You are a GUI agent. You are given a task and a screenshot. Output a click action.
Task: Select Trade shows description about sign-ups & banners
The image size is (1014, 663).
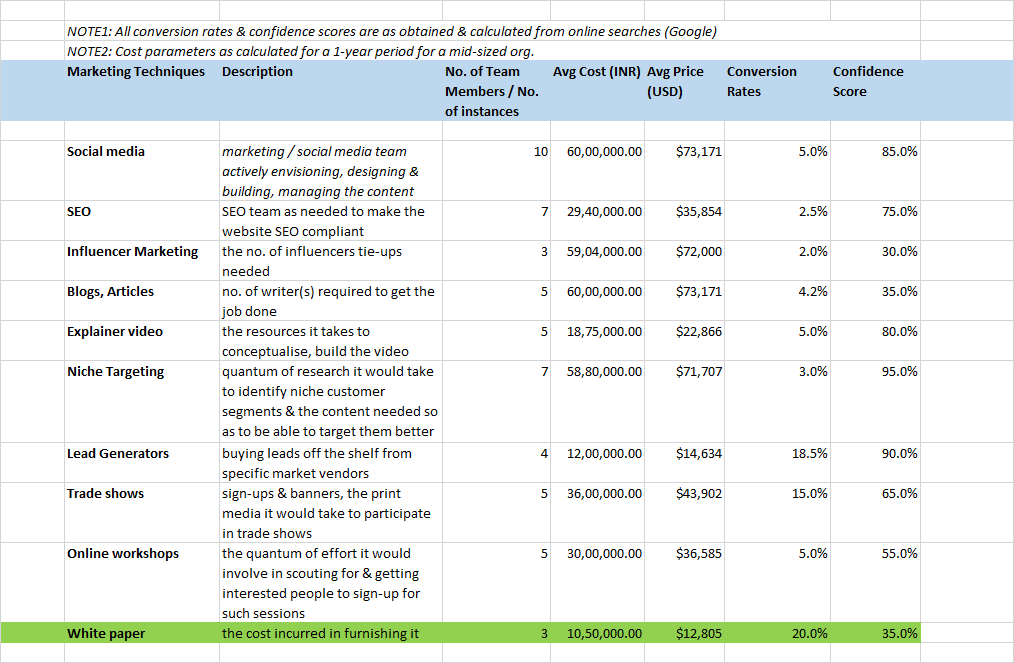326,513
